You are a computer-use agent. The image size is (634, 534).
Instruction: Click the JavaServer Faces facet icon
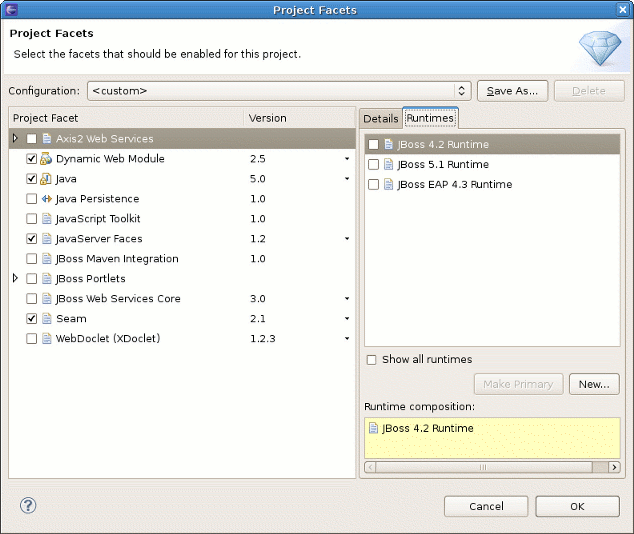click(x=47, y=239)
